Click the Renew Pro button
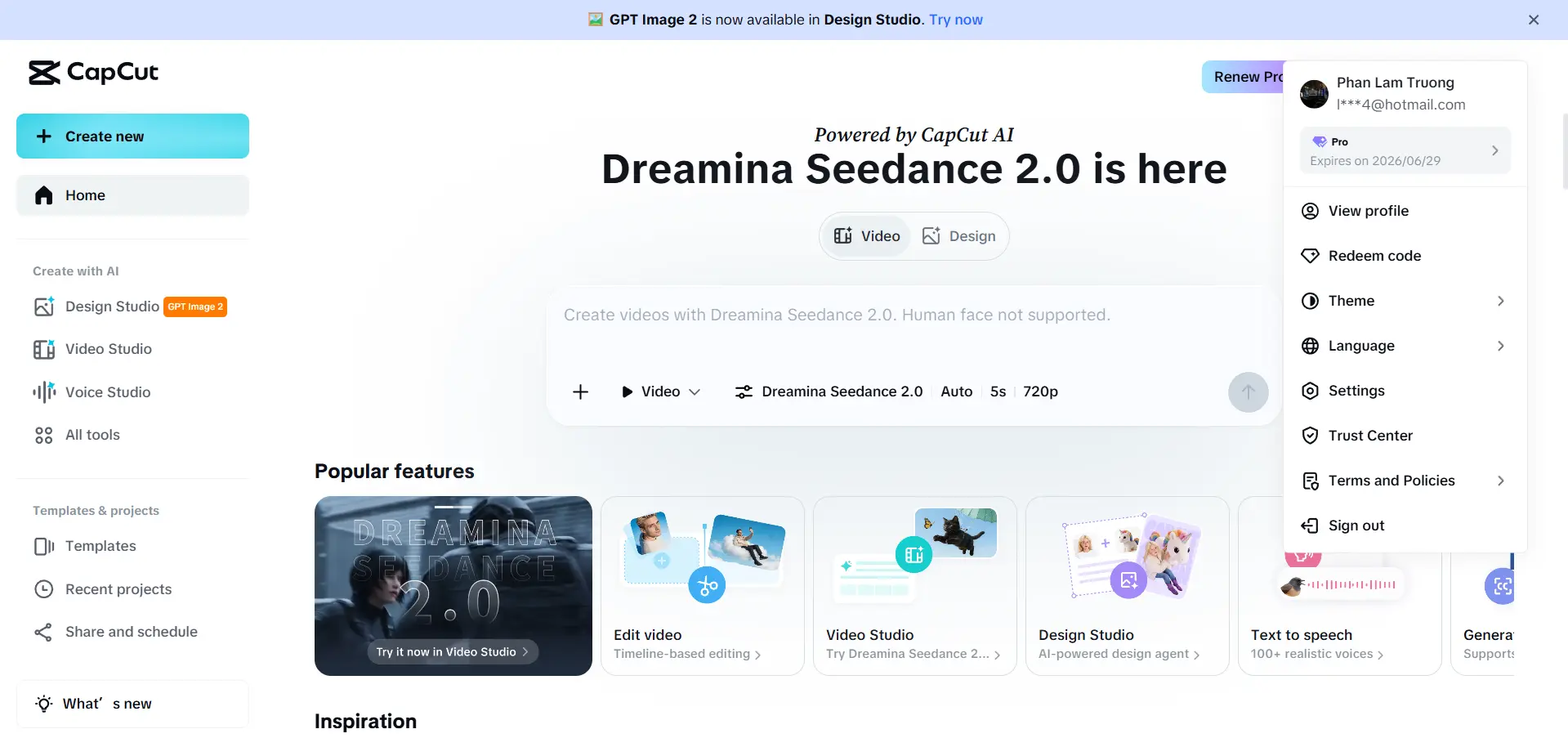The image size is (1568, 738). pyautogui.click(x=1244, y=77)
